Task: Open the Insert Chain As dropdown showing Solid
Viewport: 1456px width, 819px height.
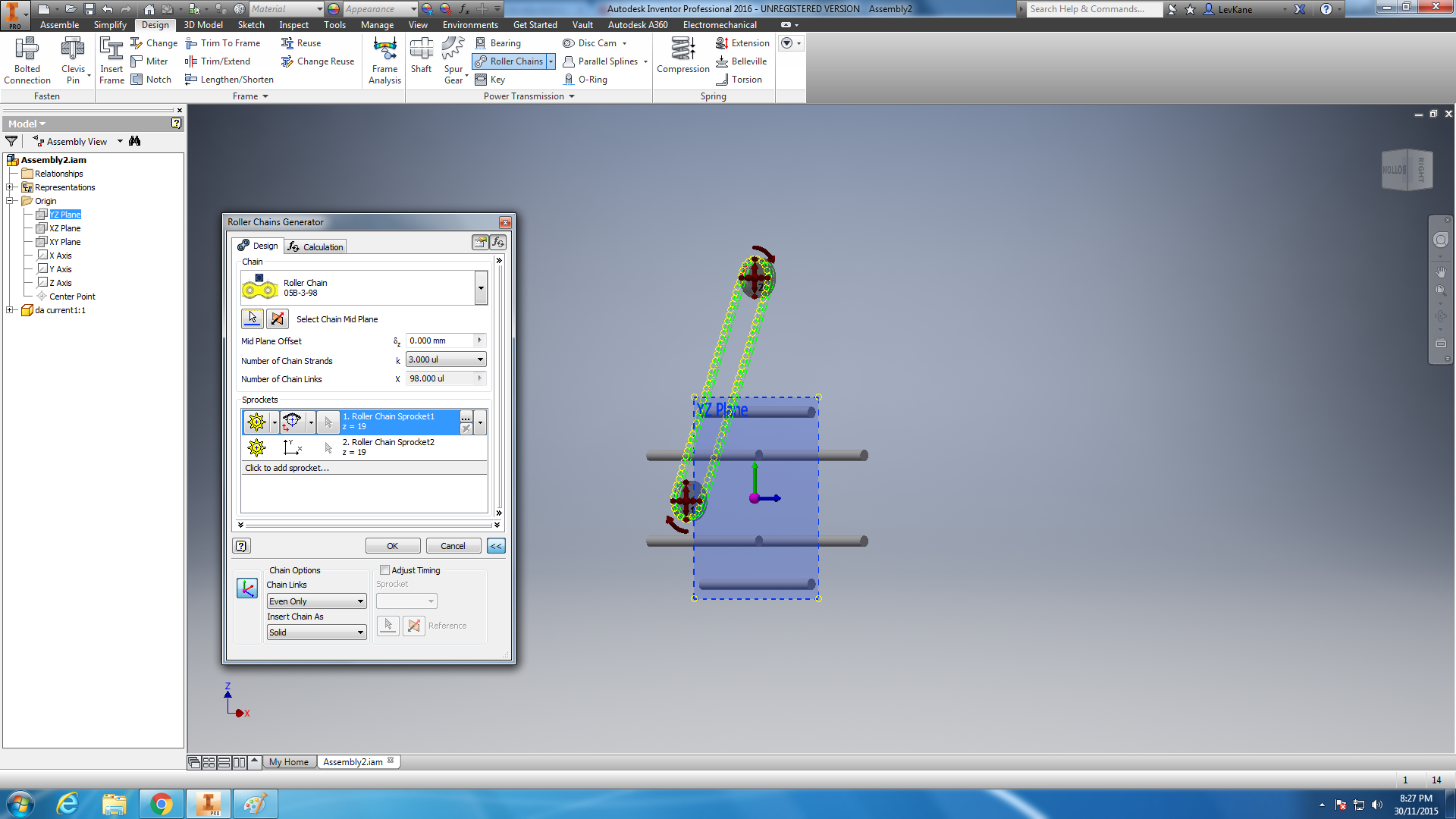Action: (316, 632)
